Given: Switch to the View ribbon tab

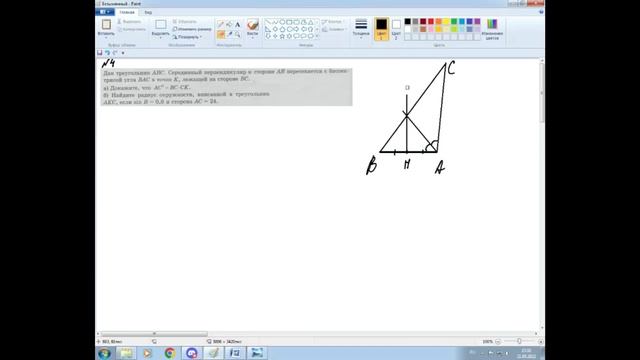Looking at the screenshot, I should tap(148, 12).
